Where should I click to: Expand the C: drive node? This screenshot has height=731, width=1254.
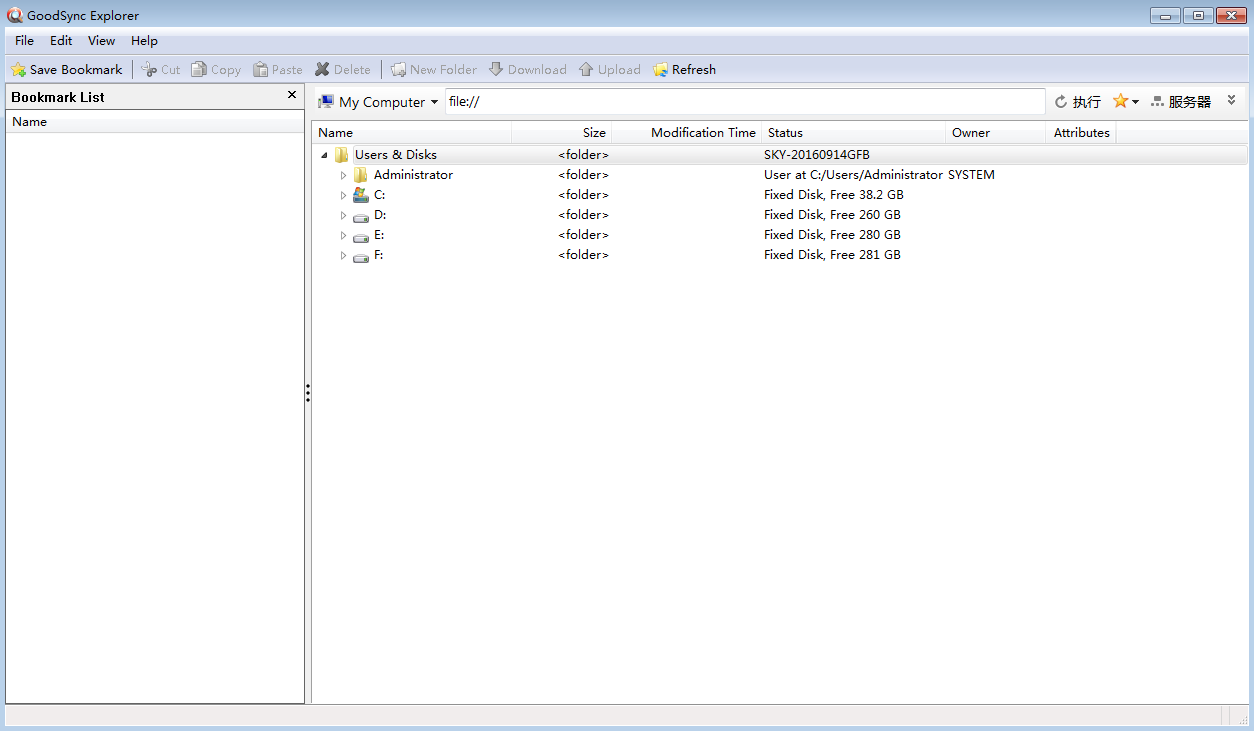[x=343, y=195]
